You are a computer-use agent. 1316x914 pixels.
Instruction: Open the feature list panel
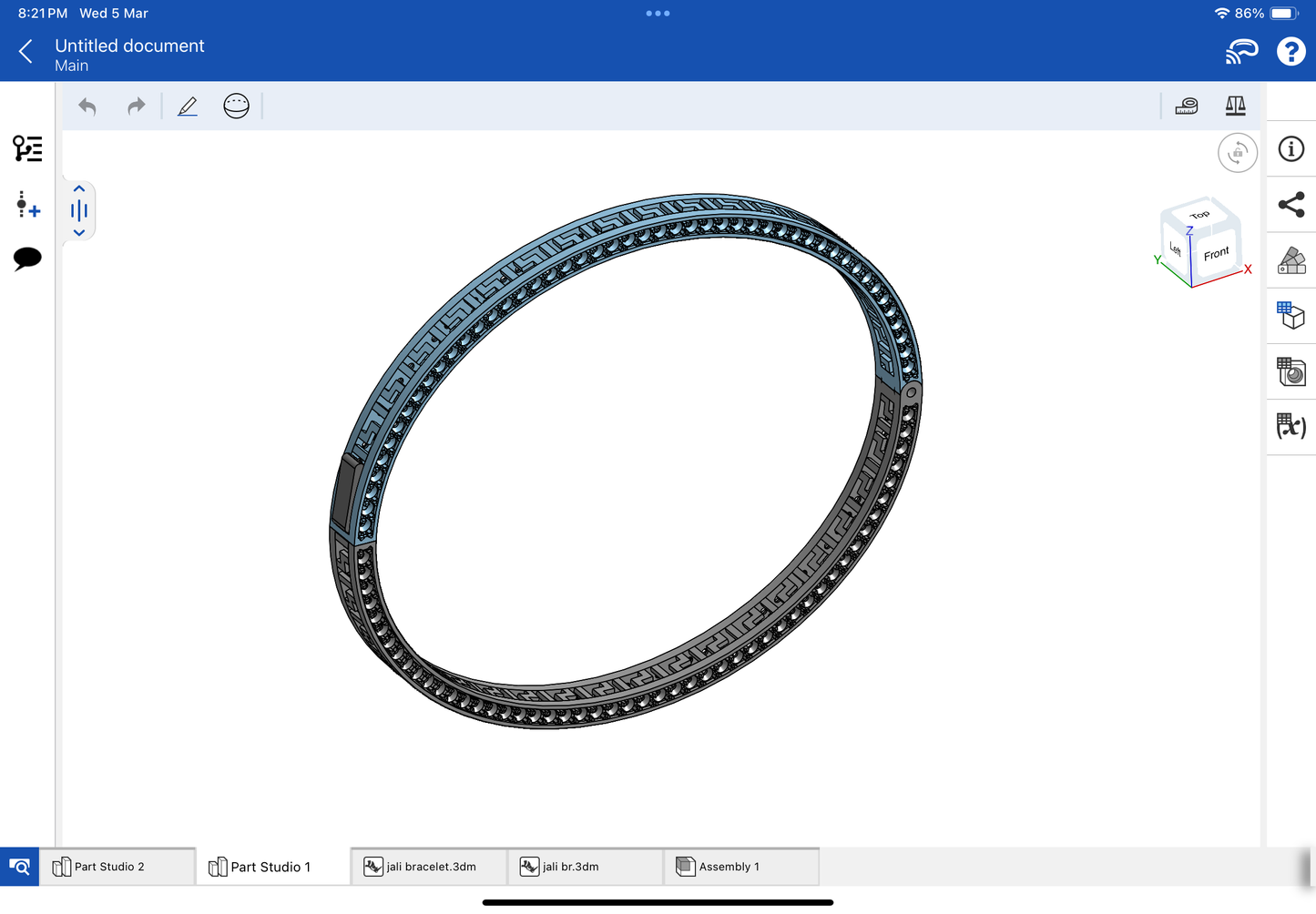click(27, 148)
